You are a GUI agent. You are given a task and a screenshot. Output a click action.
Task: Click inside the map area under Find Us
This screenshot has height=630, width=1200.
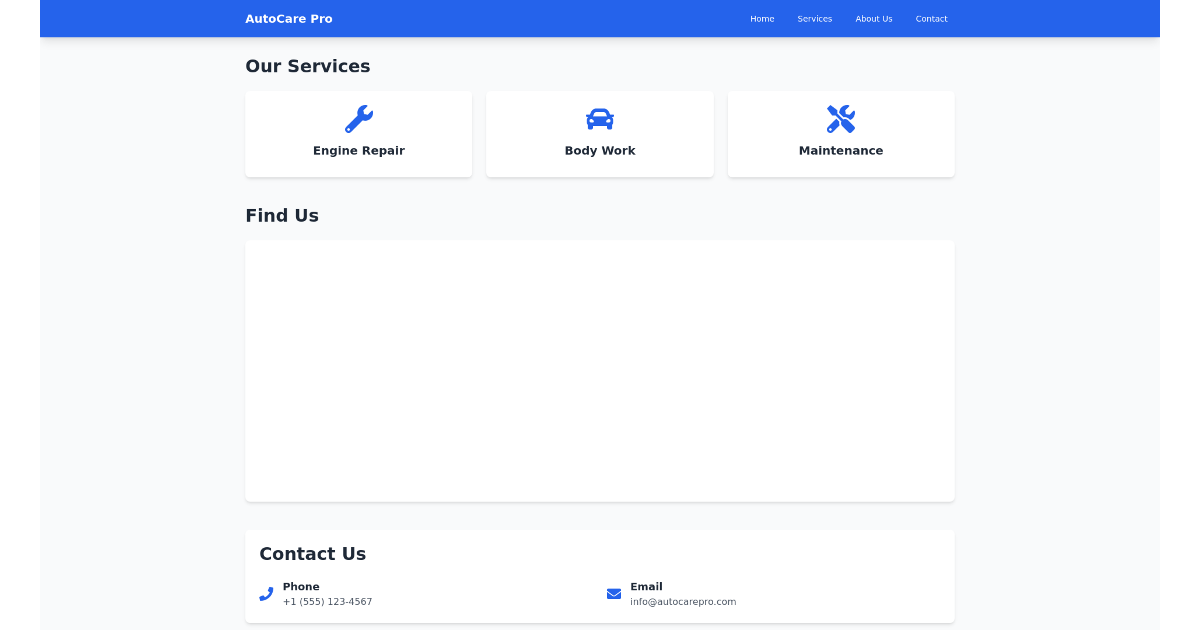point(599,370)
